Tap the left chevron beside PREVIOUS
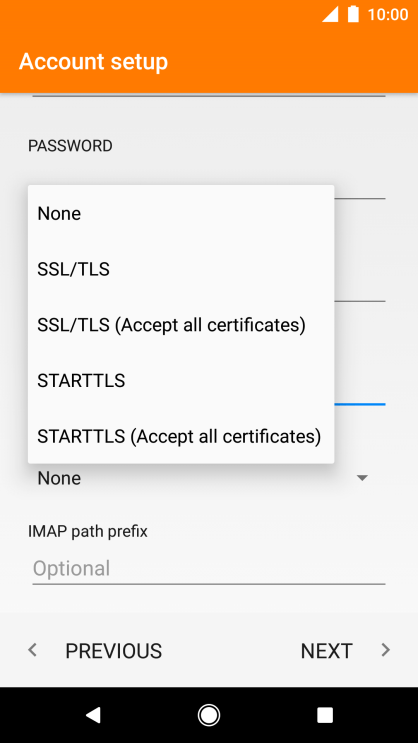Viewport: 418px width, 743px height. [x=32, y=650]
